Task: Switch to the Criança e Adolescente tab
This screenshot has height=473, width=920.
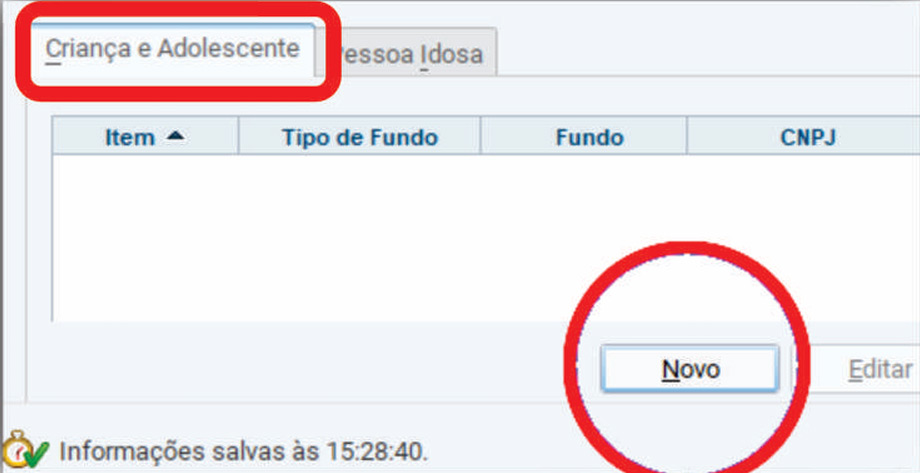Action: [172, 50]
